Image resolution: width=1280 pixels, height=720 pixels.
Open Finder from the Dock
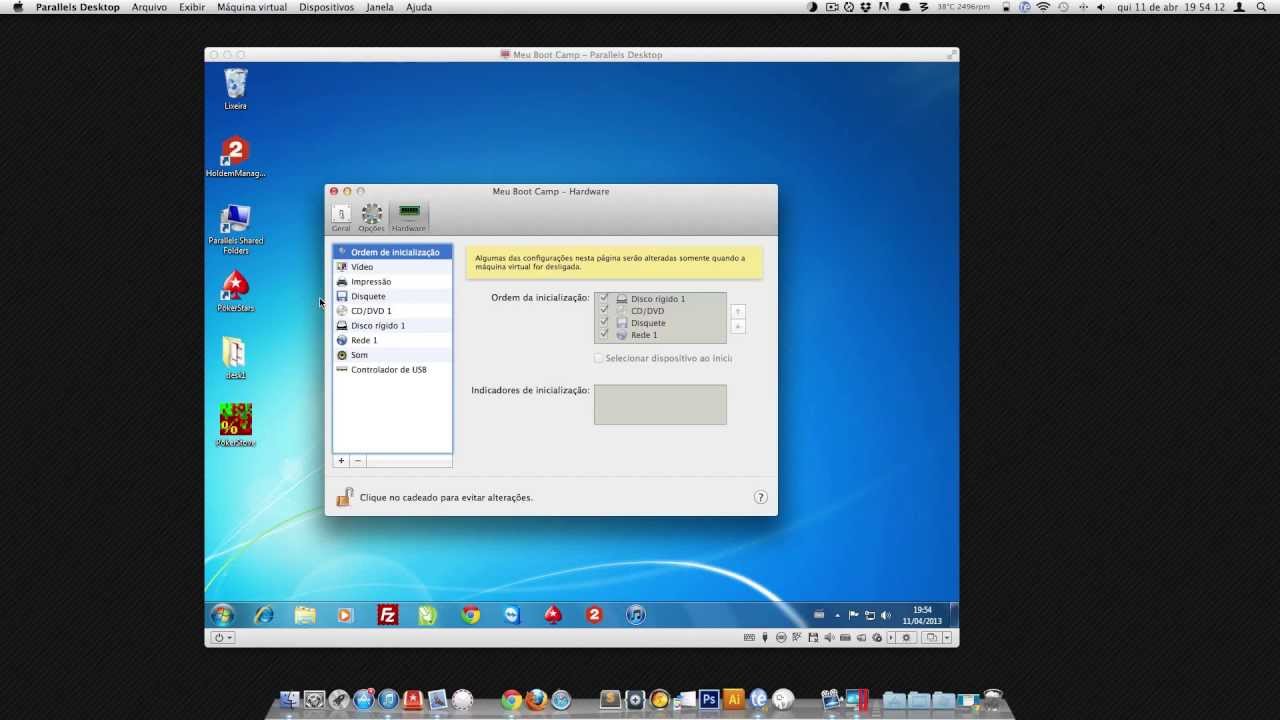(x=290, y=700)
